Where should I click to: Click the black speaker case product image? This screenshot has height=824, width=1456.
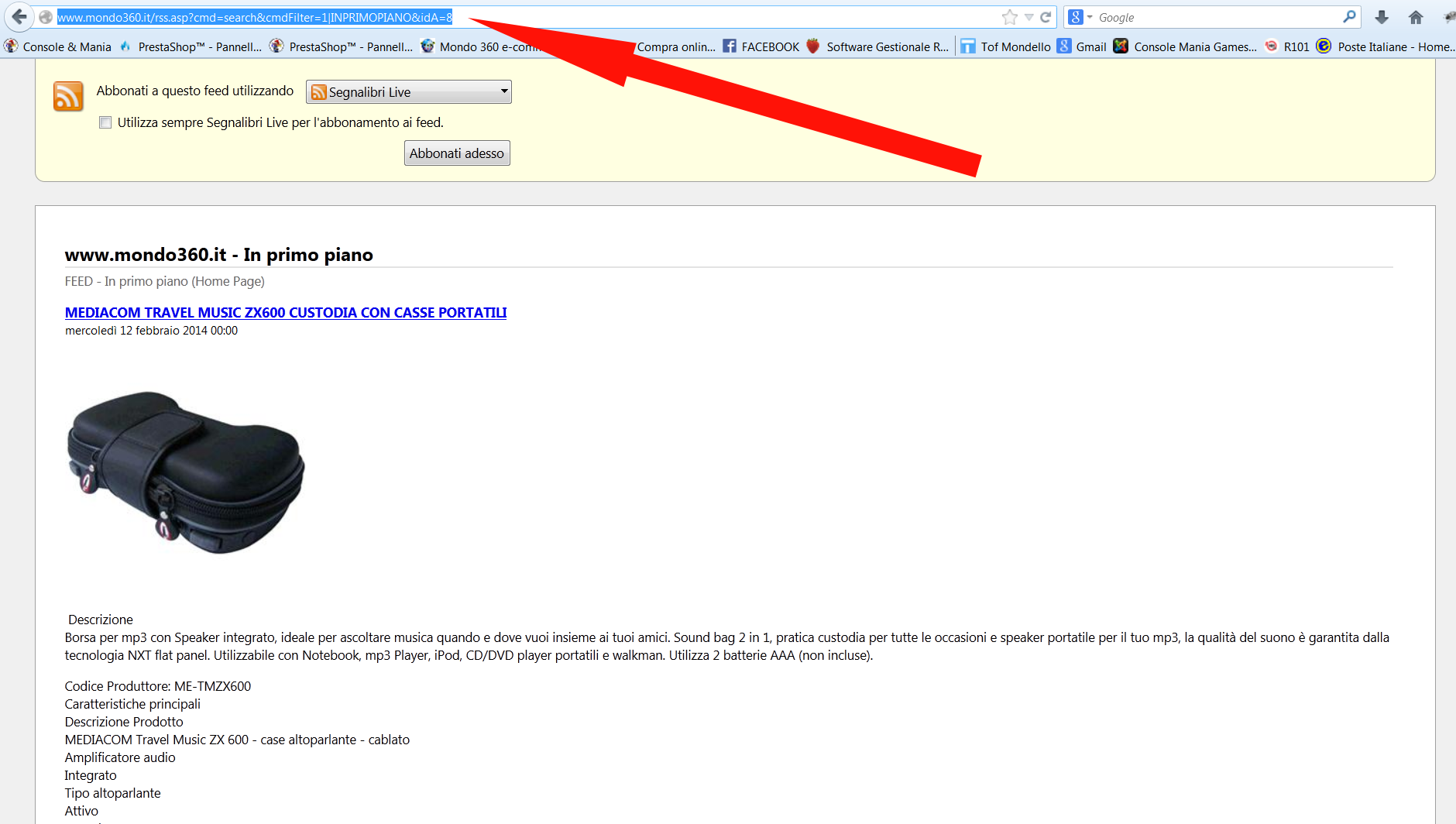point(186,472)
